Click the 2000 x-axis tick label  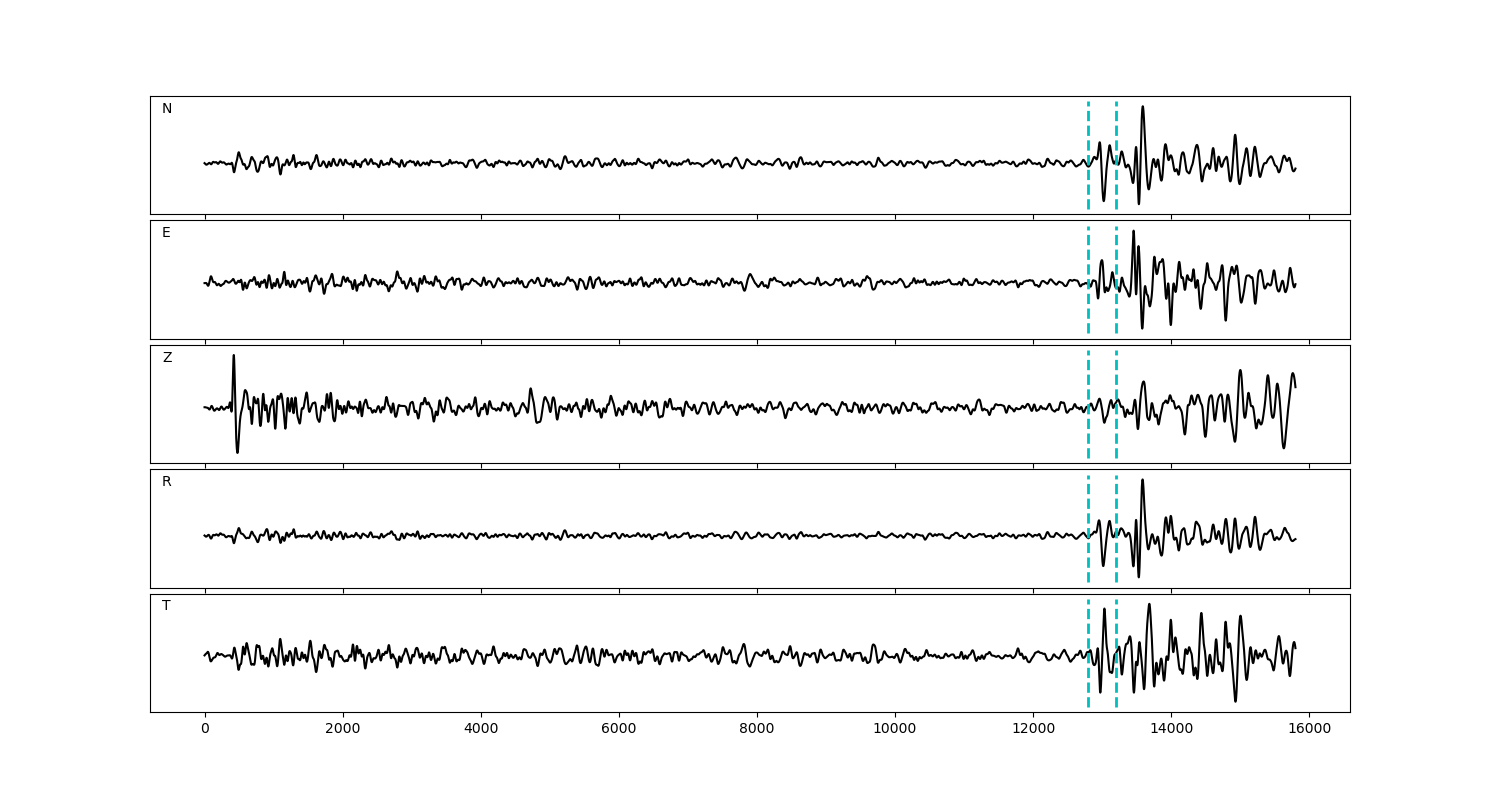click(x=343, y=730)
